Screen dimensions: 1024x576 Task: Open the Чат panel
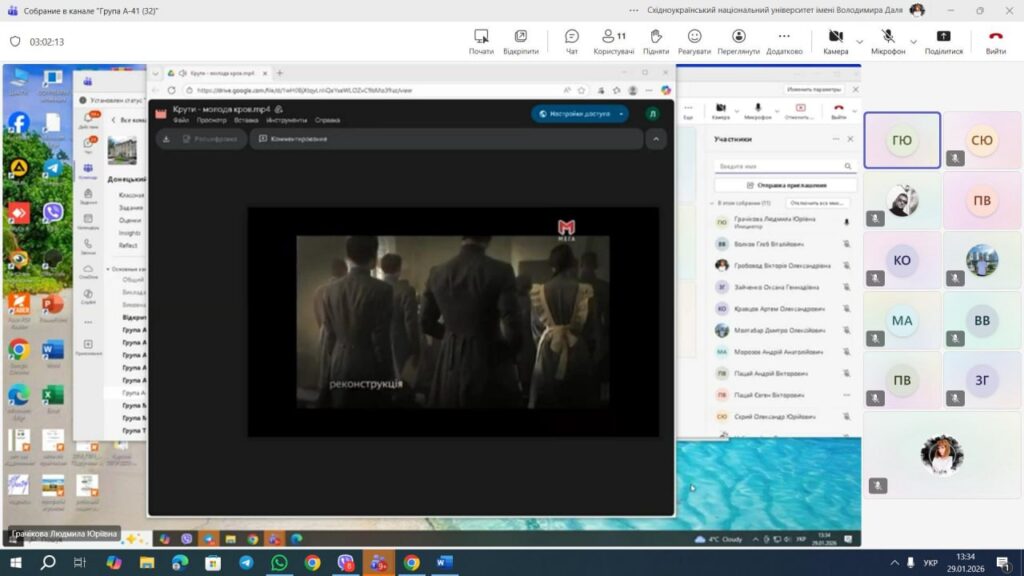pos(571,41)
